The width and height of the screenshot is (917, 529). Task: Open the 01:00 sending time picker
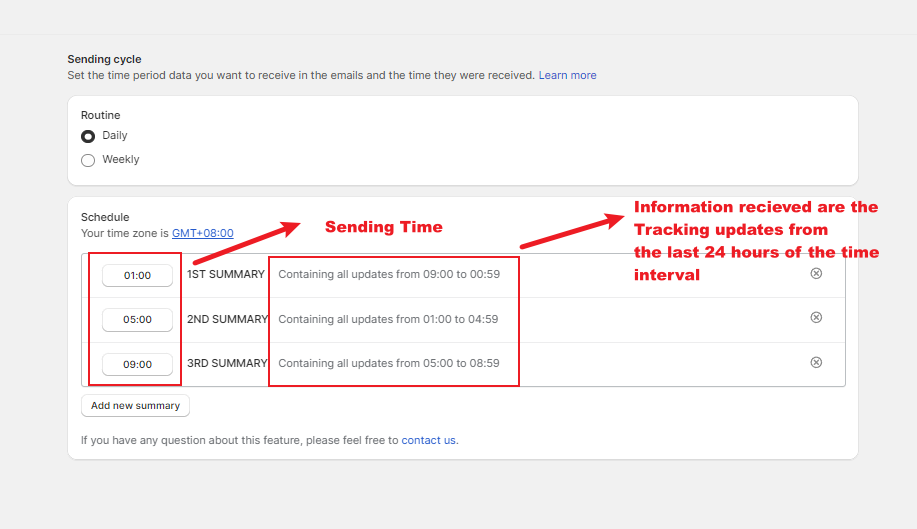point(137,275)
